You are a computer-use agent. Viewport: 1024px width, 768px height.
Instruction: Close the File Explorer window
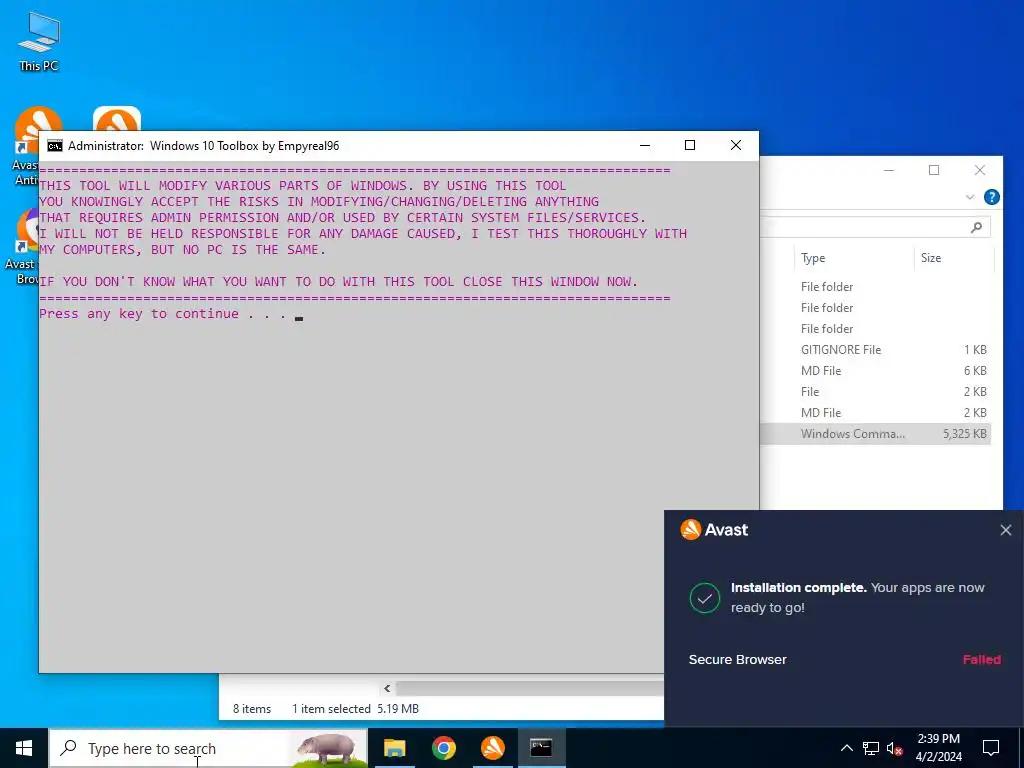(980, 170)
